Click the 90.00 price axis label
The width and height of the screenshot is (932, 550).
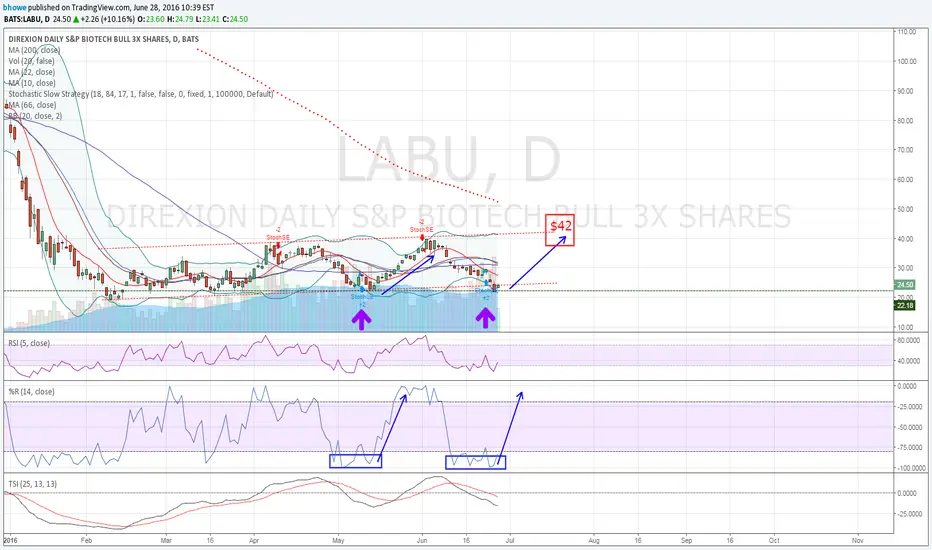[906, 91]
